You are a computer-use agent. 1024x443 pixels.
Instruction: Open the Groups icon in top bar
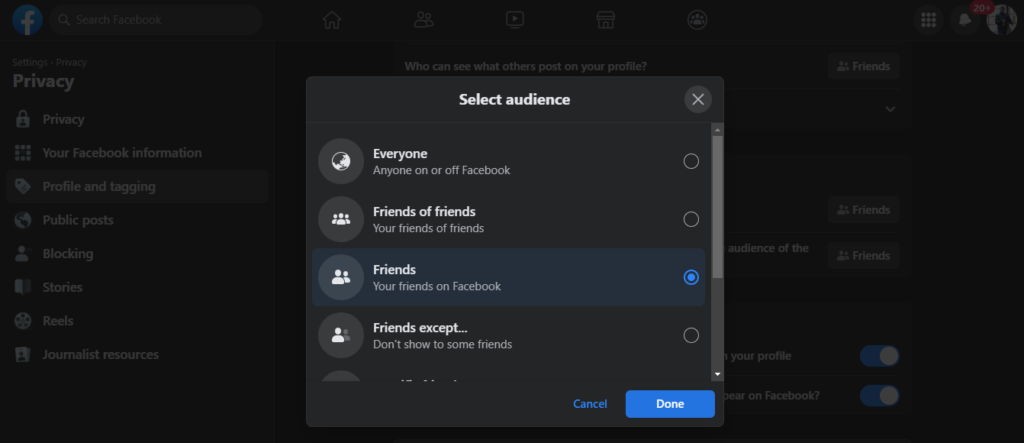(x=697, y=20)
